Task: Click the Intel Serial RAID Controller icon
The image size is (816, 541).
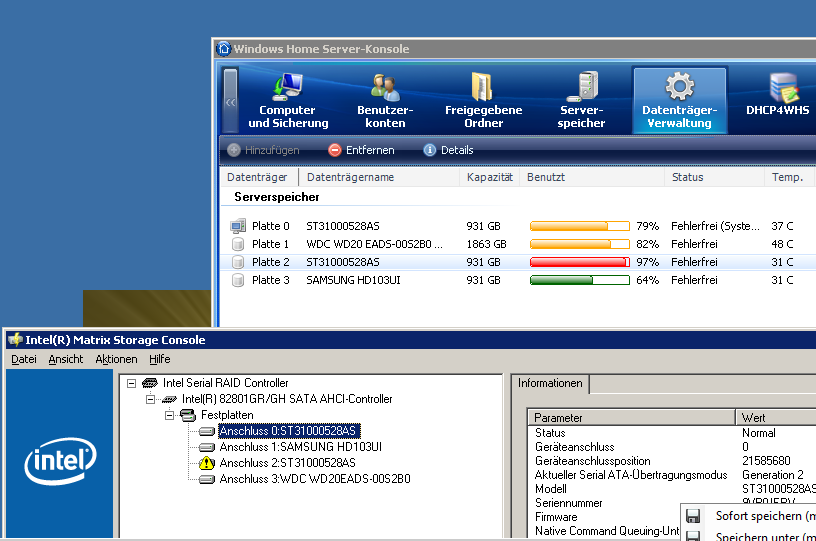Action: tap(150, 383)
